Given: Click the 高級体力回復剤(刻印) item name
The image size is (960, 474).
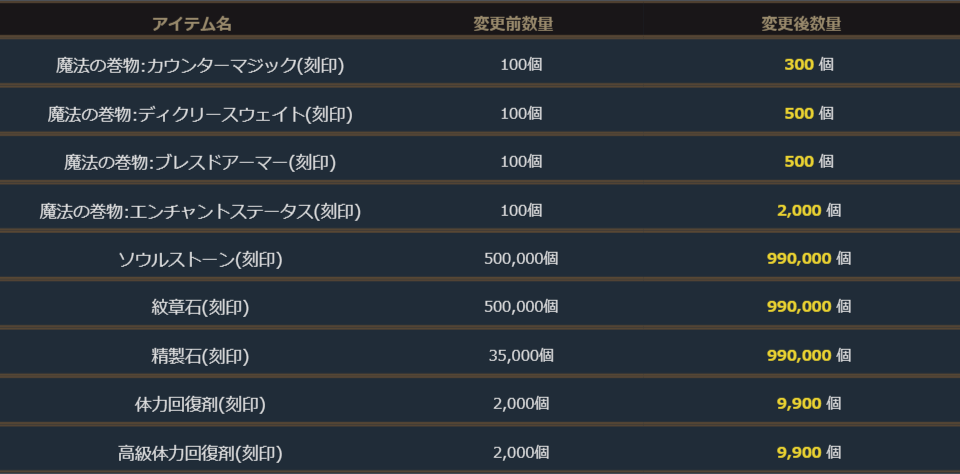Looking at the screenshot, I should point(200,453).
